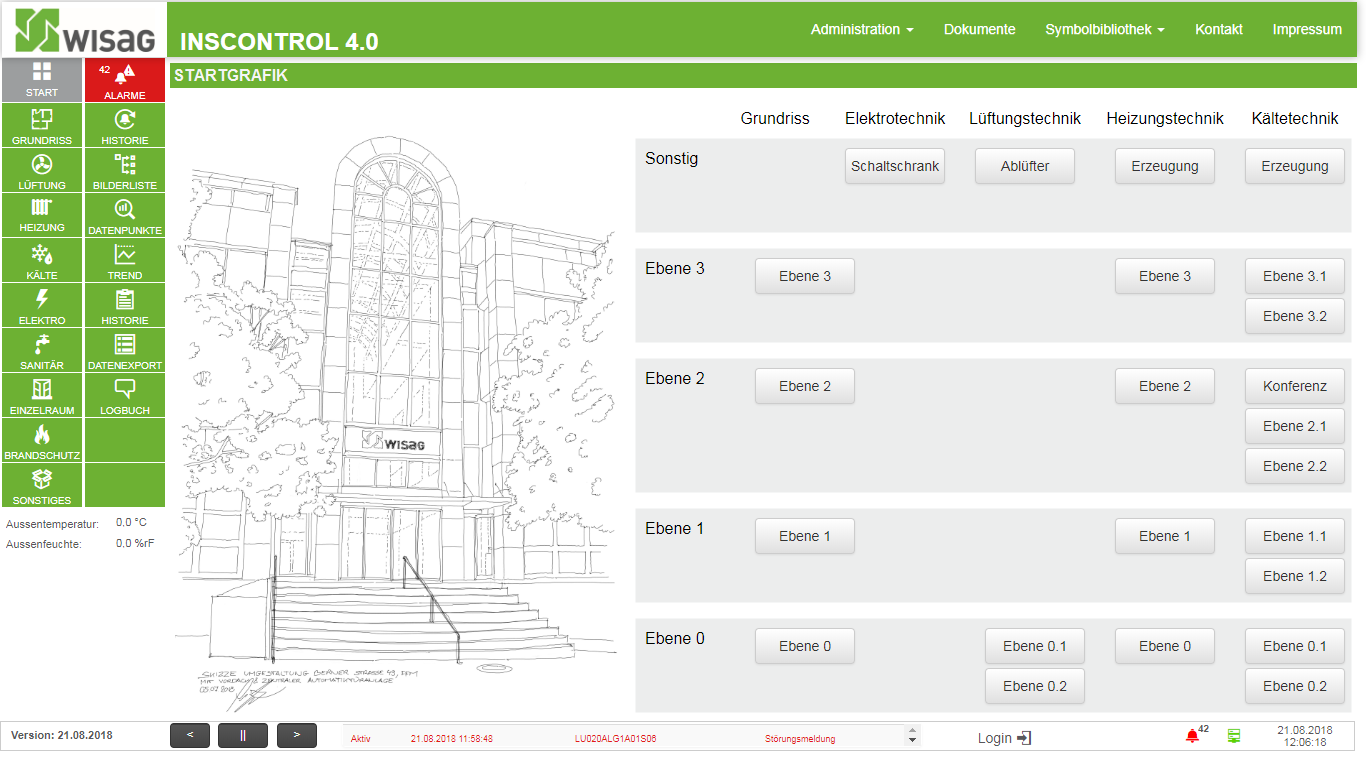Open the Ebene 2.1 button
The image size is (1366, 768).
click(1295, 426)
